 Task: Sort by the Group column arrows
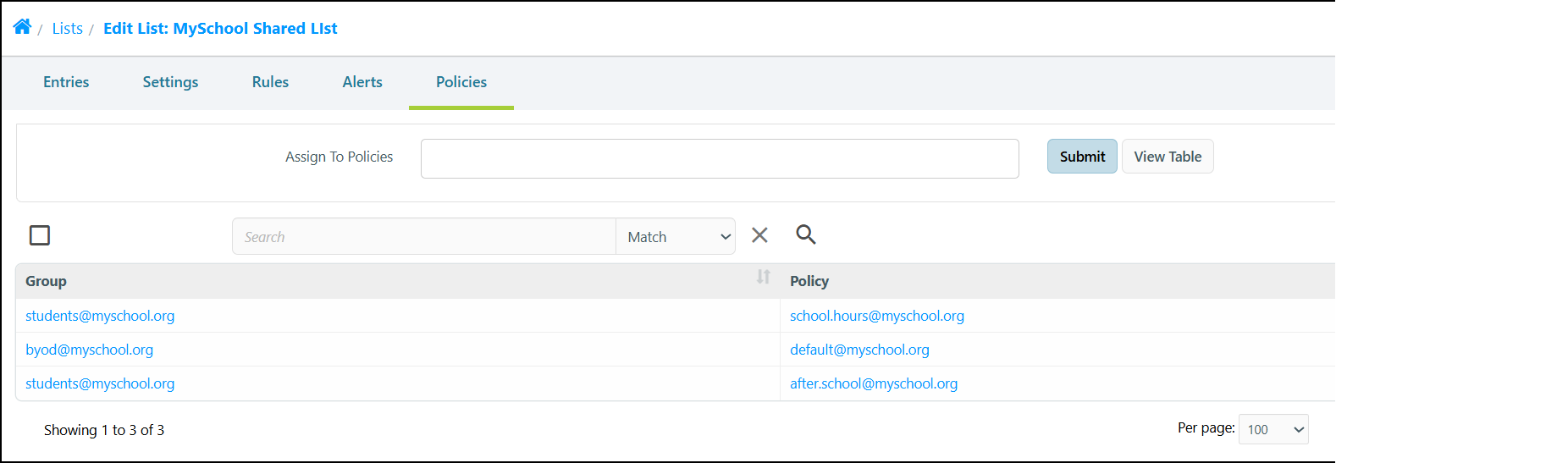pyautogui.click(x=763, y=277)
